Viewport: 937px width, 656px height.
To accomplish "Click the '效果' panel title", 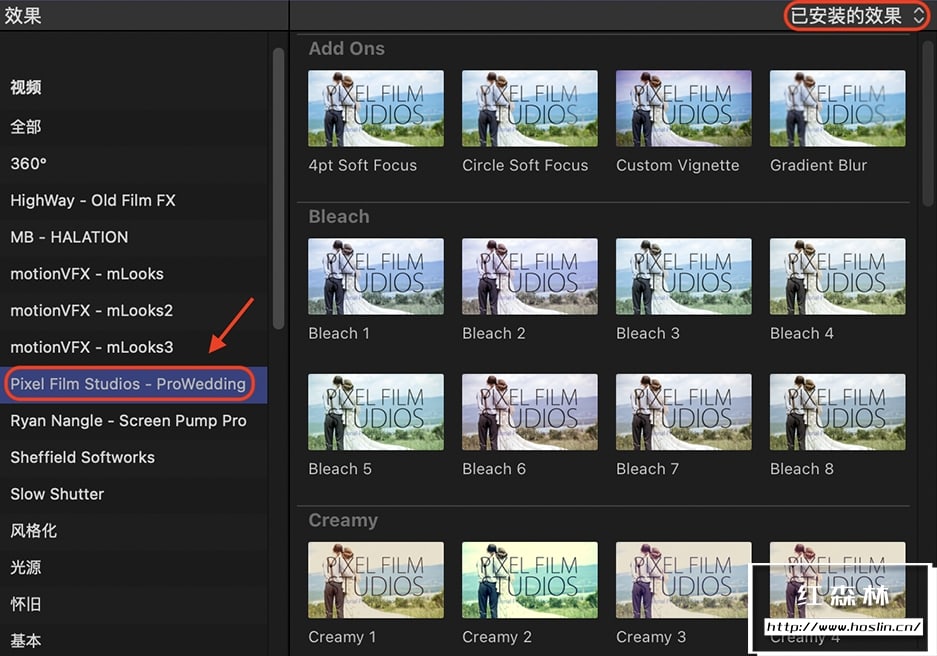I will tap(23, 15).
